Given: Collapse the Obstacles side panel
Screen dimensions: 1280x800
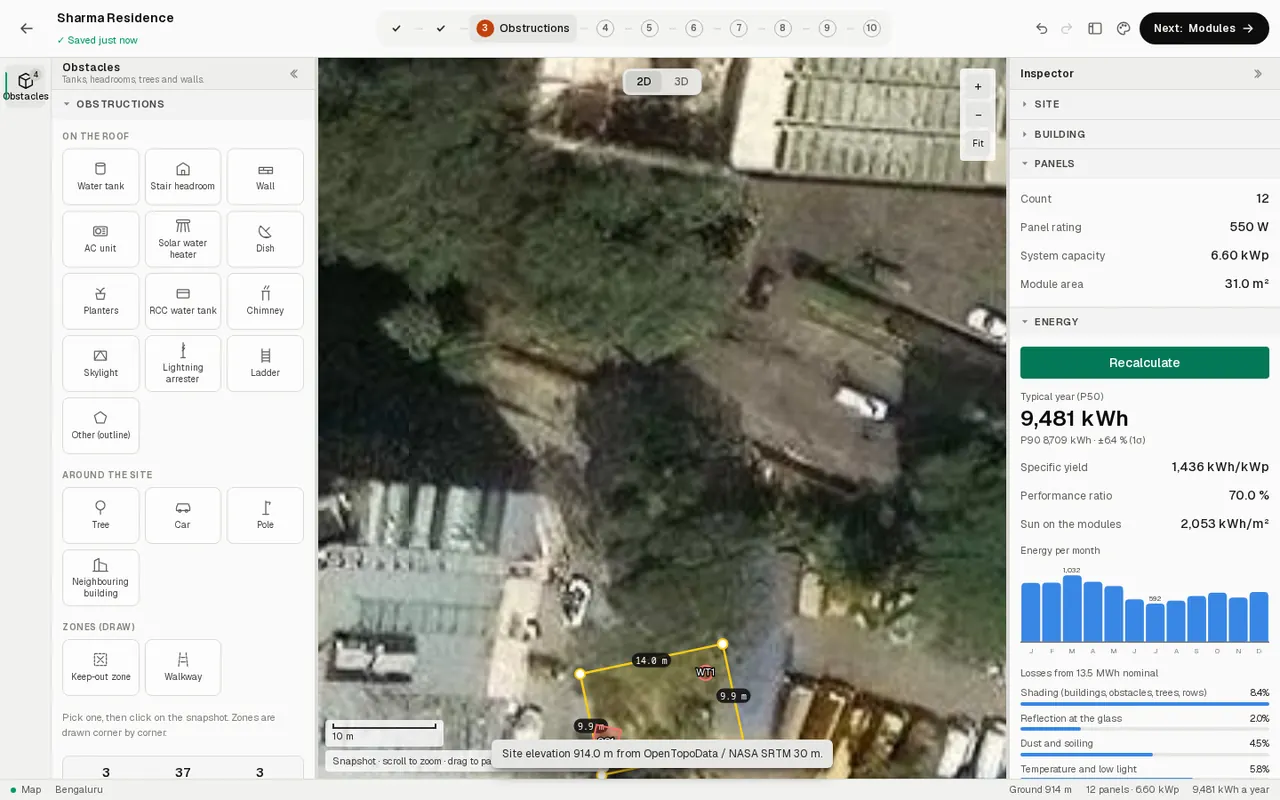Looking at the screenshot, I should [x=294, y=73].
